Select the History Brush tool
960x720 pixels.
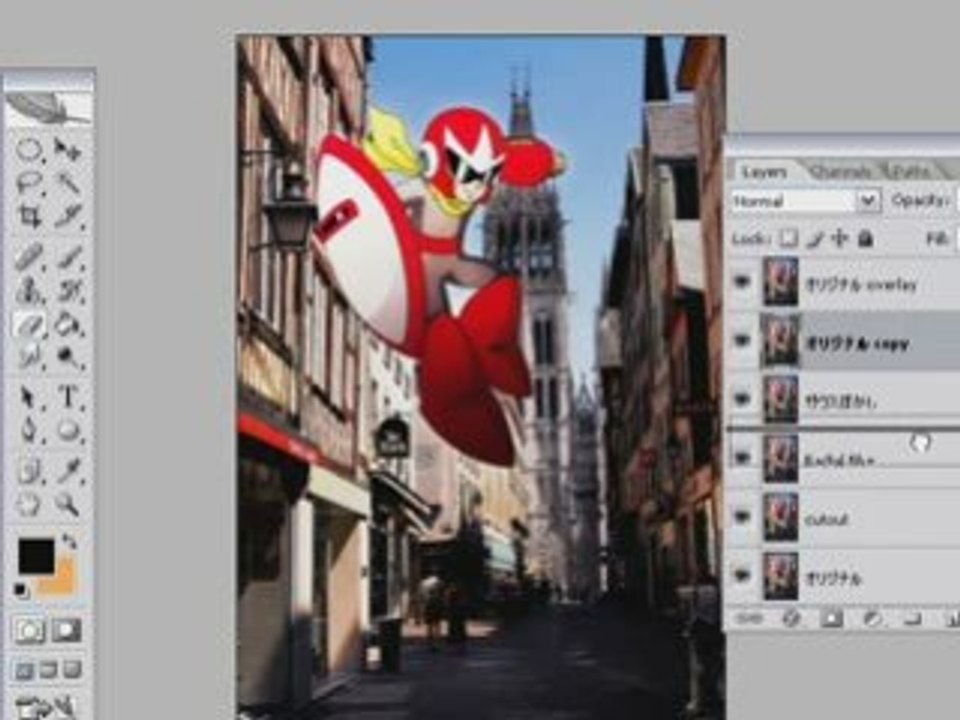69,290
